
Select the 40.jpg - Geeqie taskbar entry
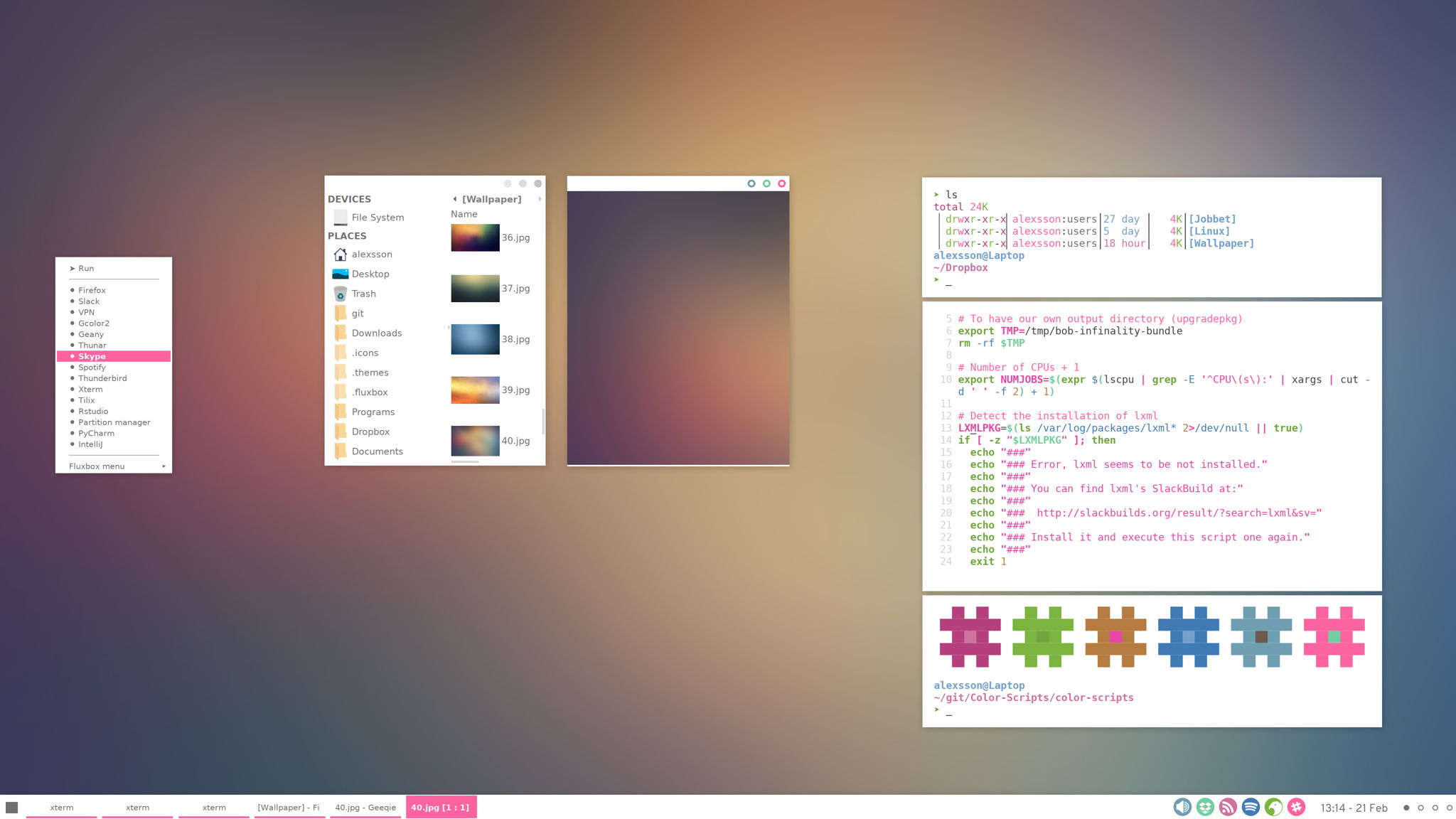click(x=365, y=807)
